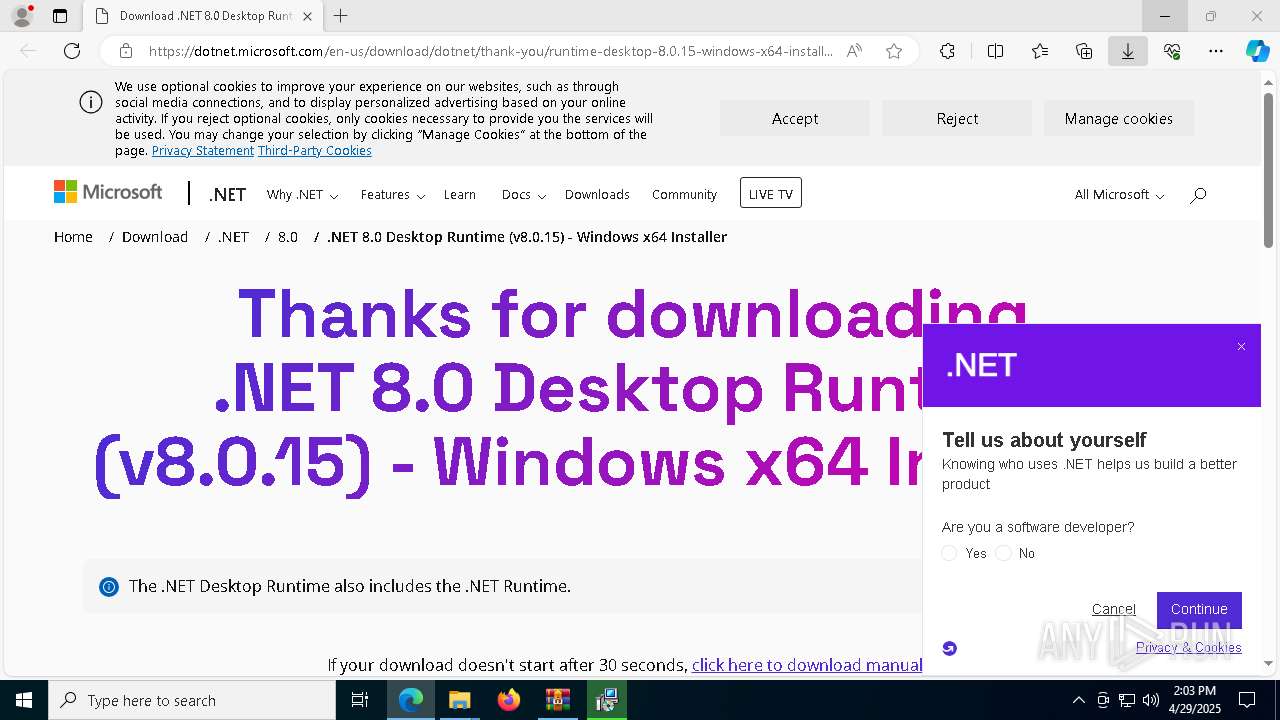Viewport: 1280px width, 720px height.
Task: Close the browser tab
Action: tap(307, 16)
